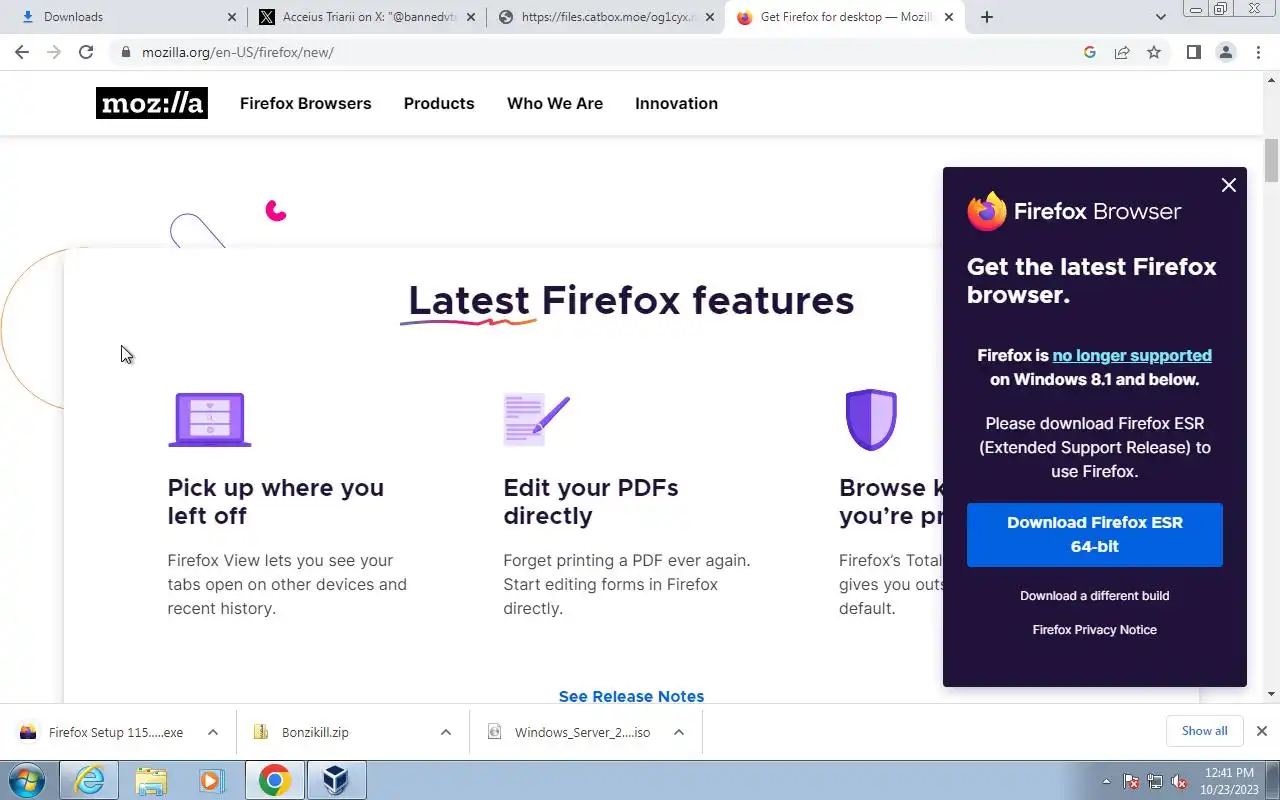Click the scrollbar down arrow
The height and width of the screenshot is (800, 1280).
point(1271,694)
